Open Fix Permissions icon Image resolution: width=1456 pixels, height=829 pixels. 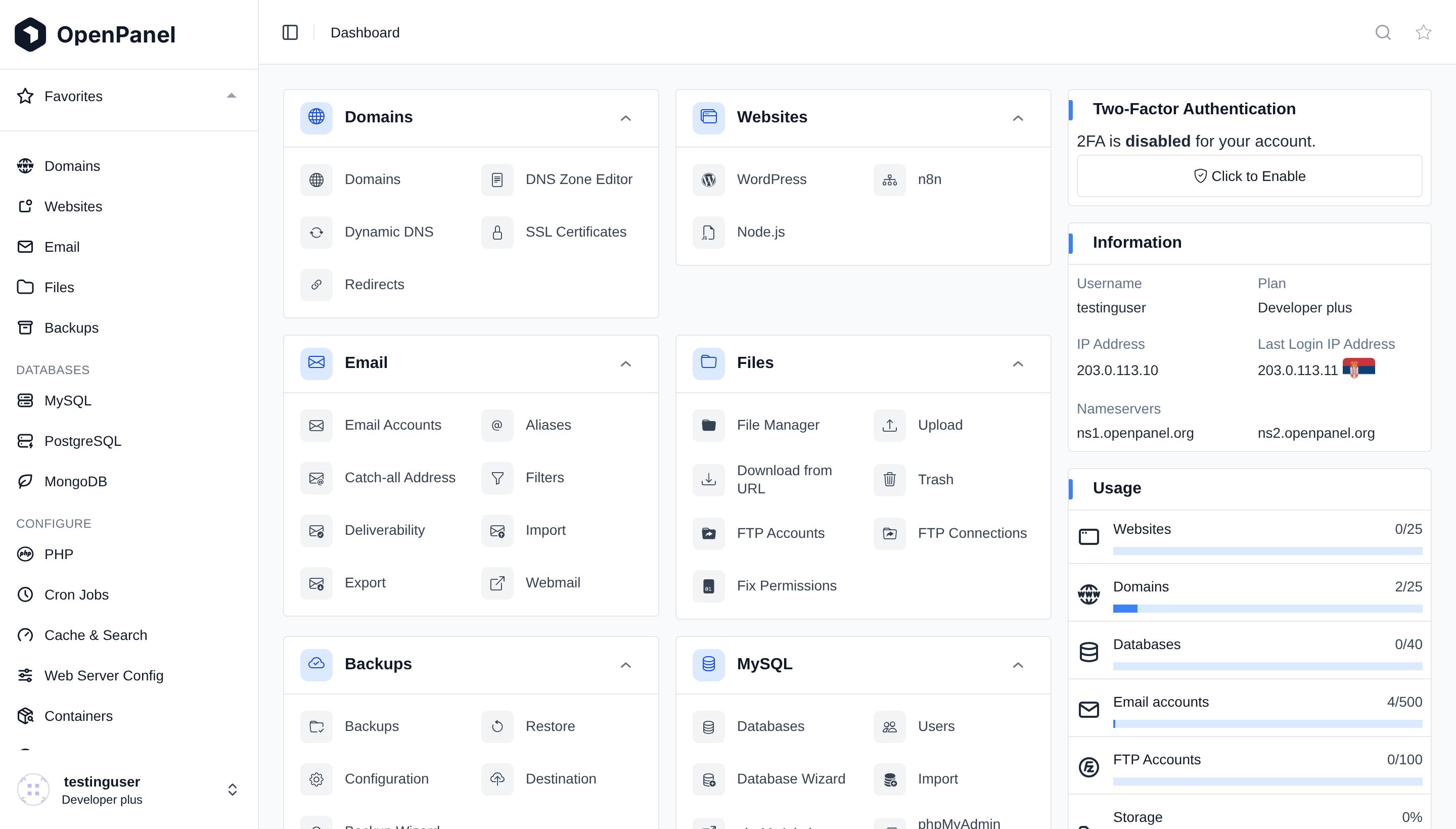708,586
